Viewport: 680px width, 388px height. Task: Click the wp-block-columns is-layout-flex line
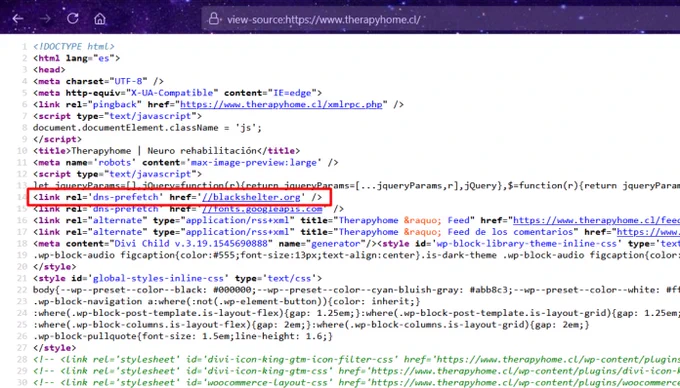[311, 325]
